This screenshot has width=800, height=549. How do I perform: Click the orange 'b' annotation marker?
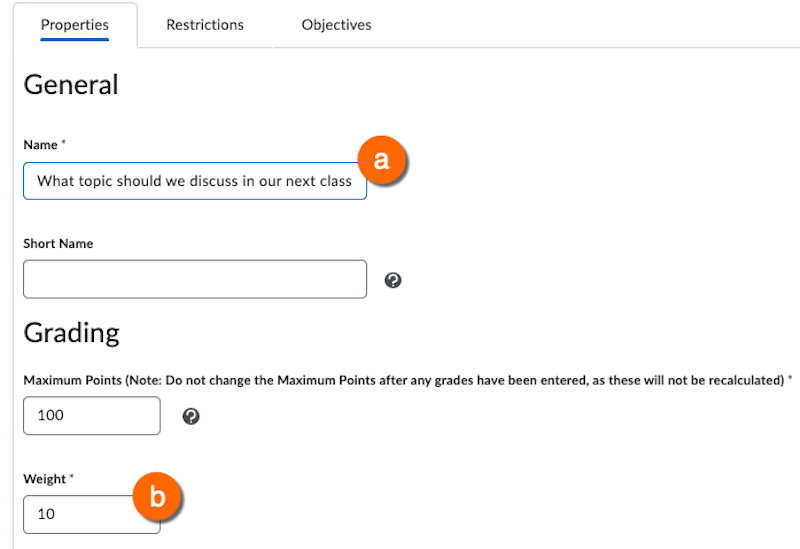point(156,496)
